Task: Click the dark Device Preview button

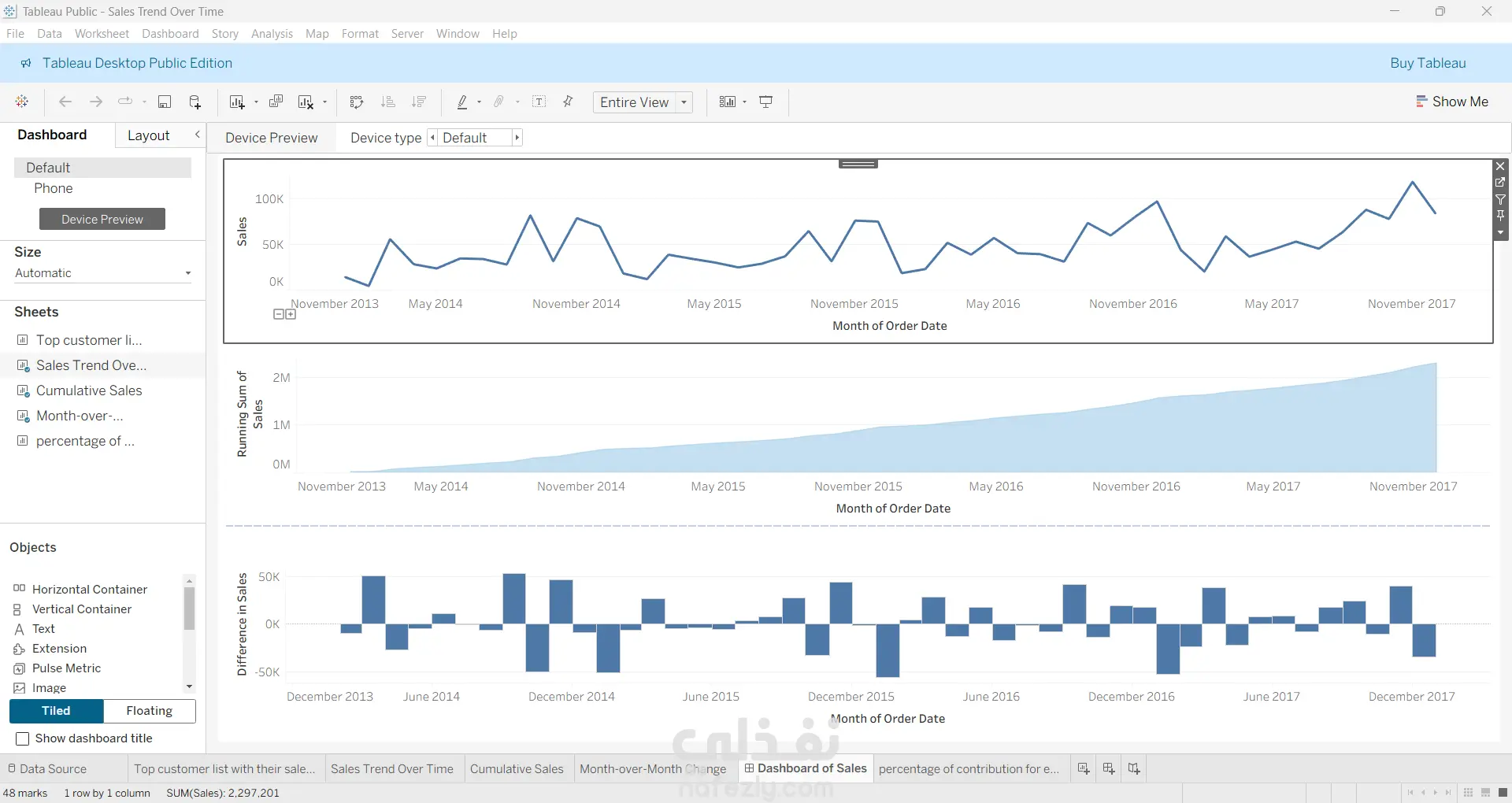Action: (x=102, y=219)
